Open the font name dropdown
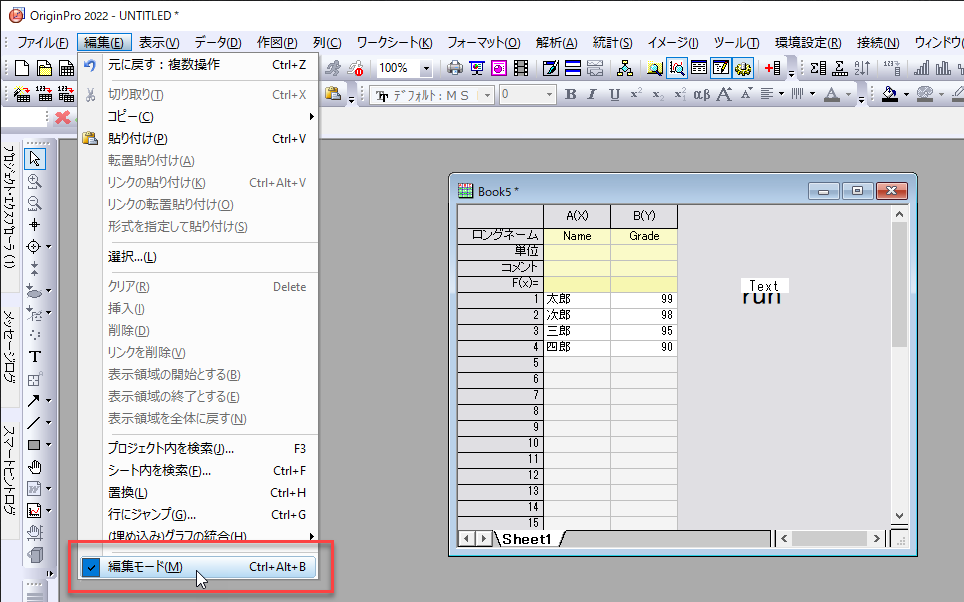Screen dimensions: 964x602 488,95
